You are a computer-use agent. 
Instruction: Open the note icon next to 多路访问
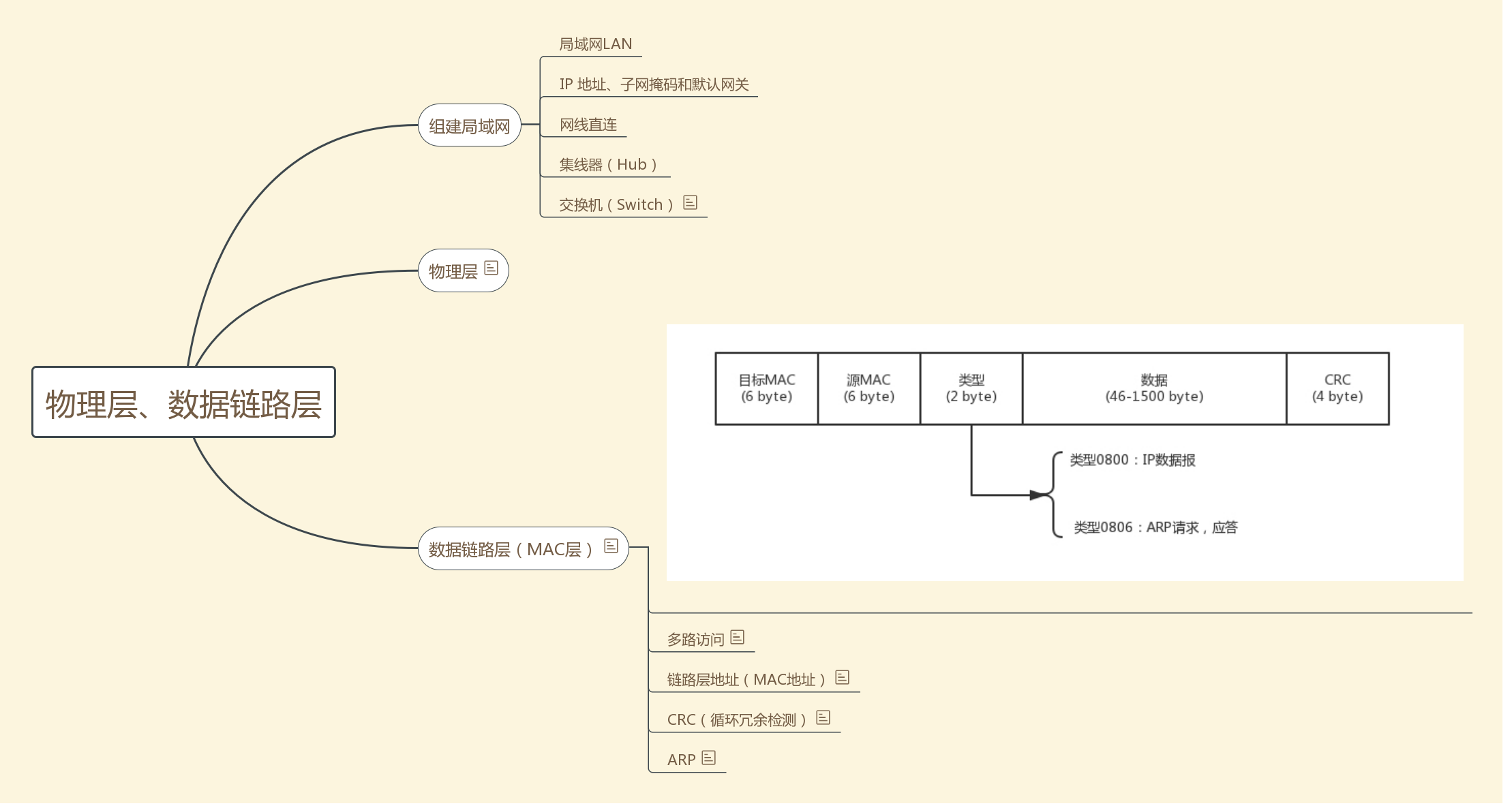[x=737, y=637]
